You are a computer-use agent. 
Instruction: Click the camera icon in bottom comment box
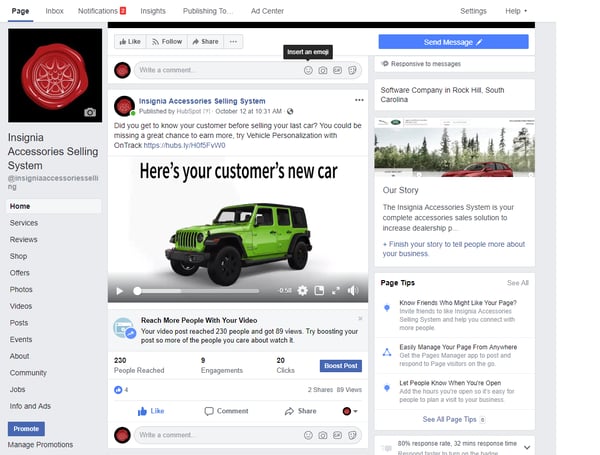coord(323,435)
